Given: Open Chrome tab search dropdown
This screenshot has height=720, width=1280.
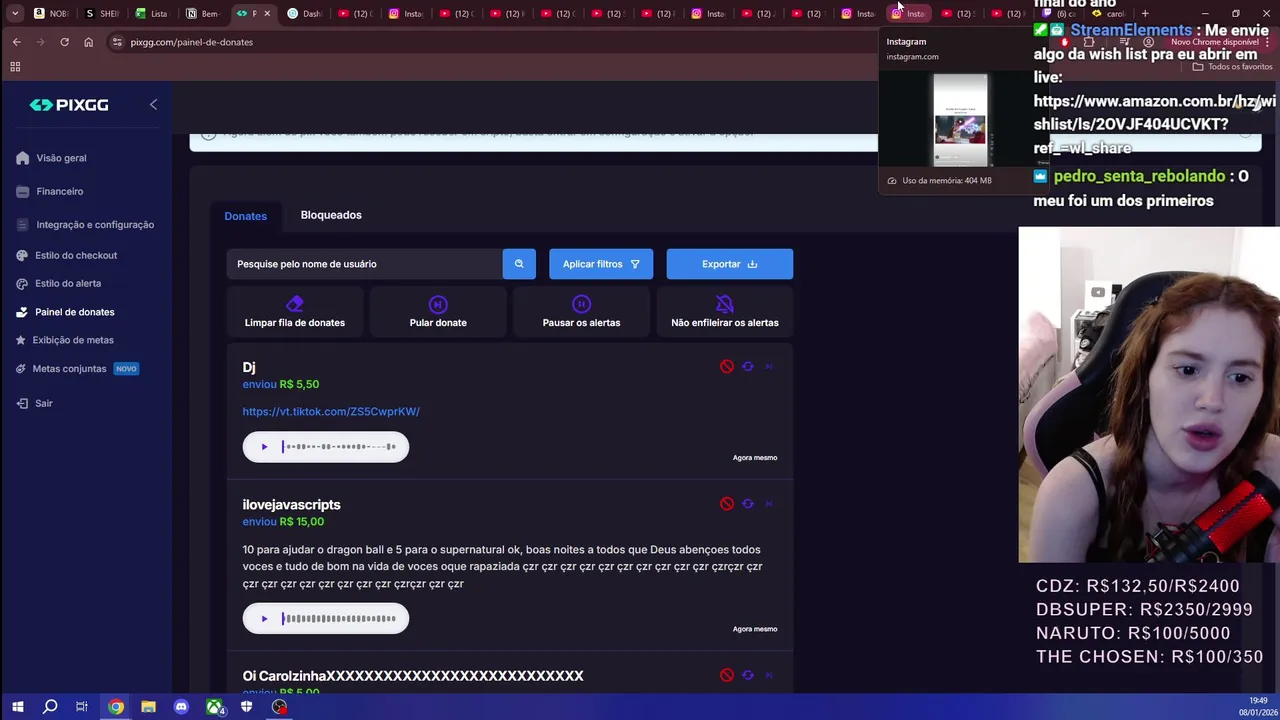Looking at the screenshot, I should pyautogui.click(x=15, y=13).
